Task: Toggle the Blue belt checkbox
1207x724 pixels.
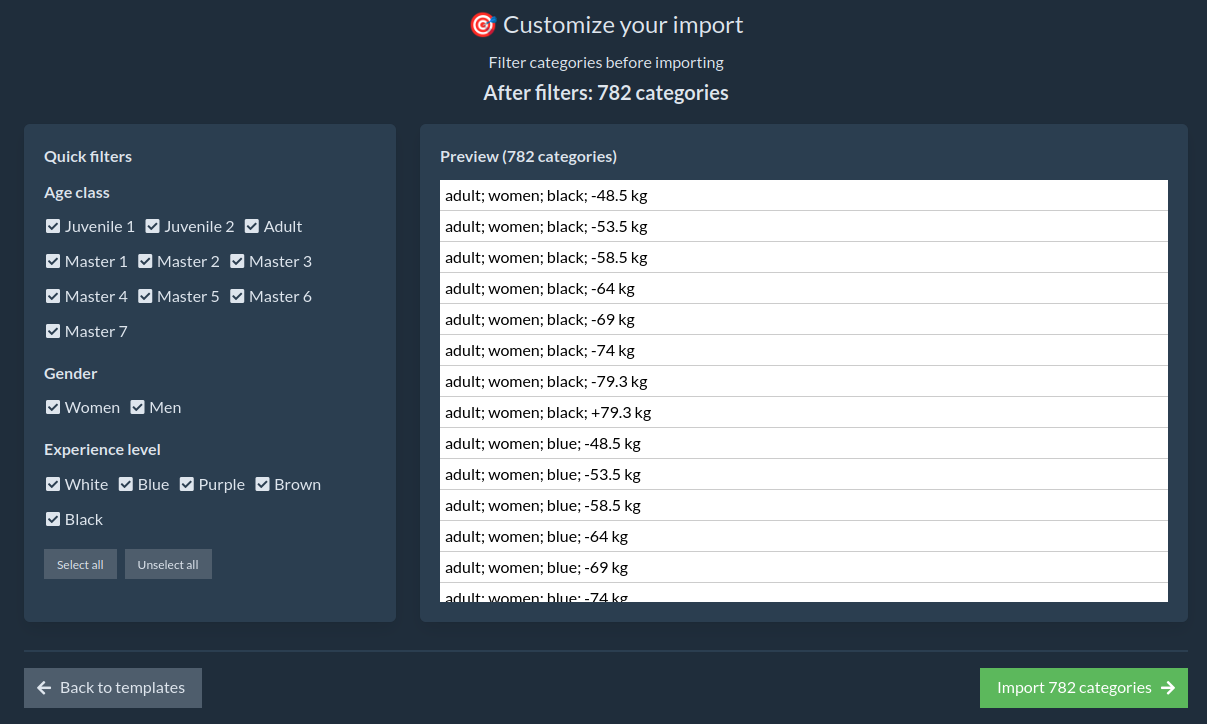Action: tap(126, 485)
